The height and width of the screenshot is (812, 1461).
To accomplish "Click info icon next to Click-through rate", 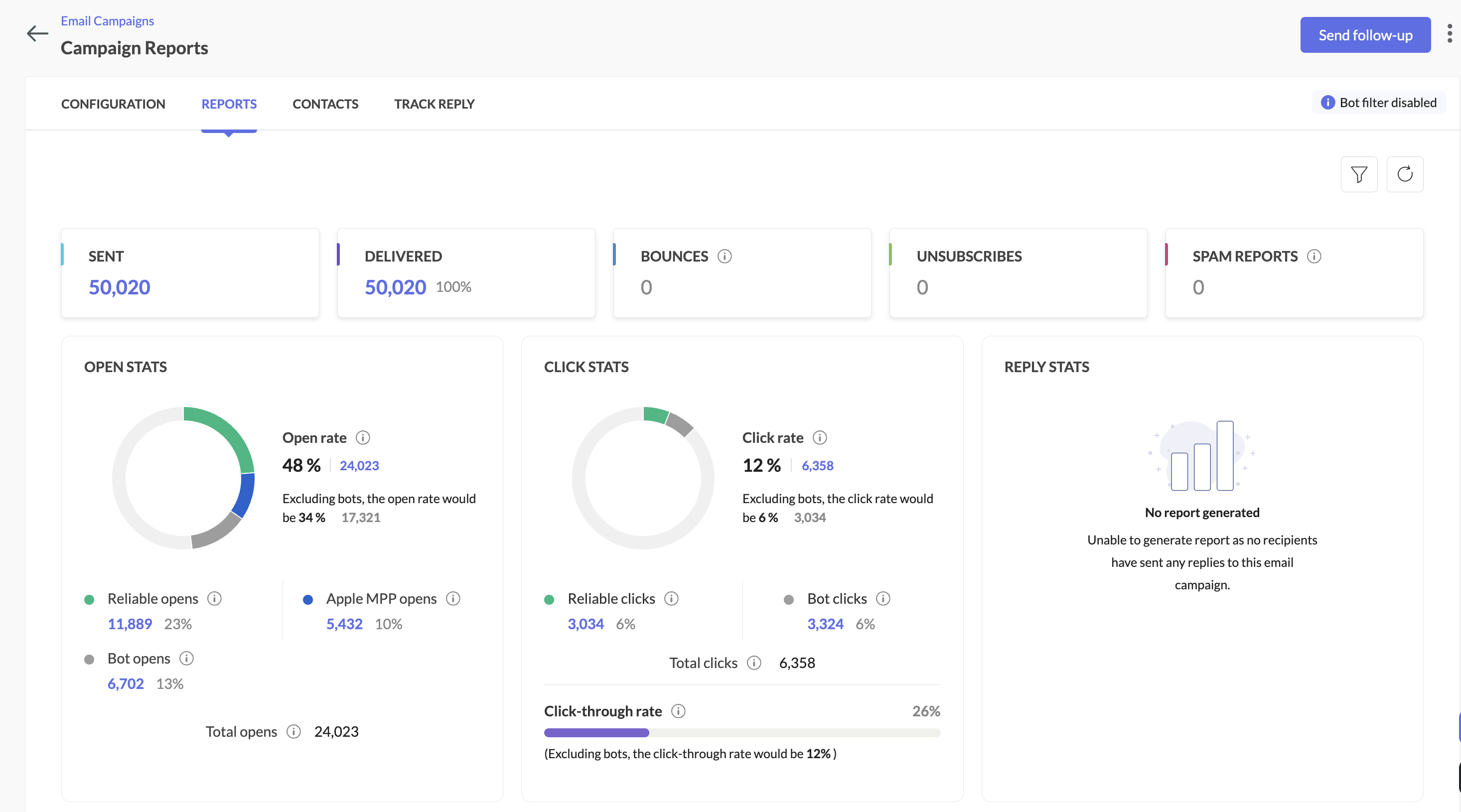I will pos(678,711).
